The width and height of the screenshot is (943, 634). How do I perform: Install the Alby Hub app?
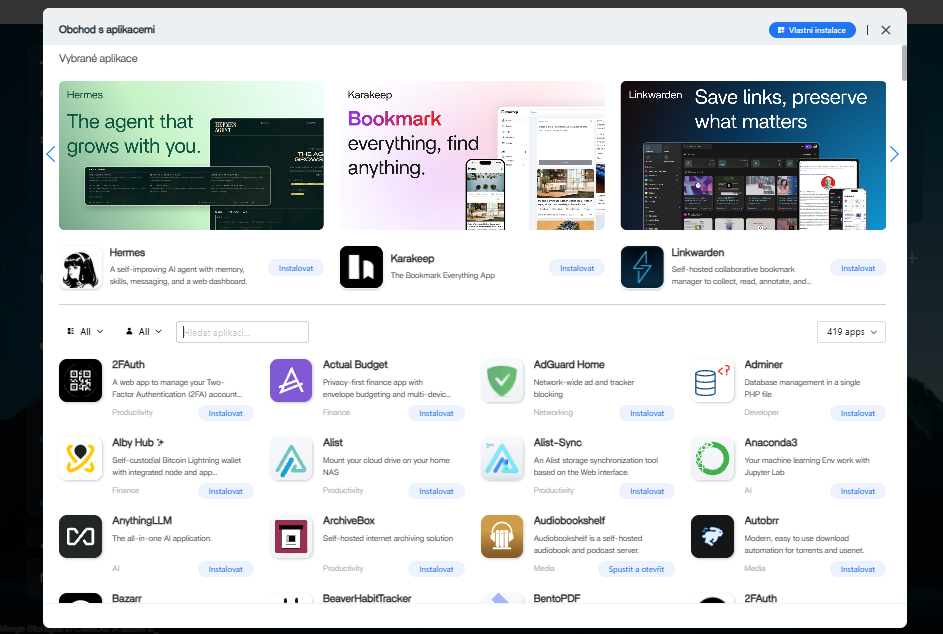[x=226, y=491]
